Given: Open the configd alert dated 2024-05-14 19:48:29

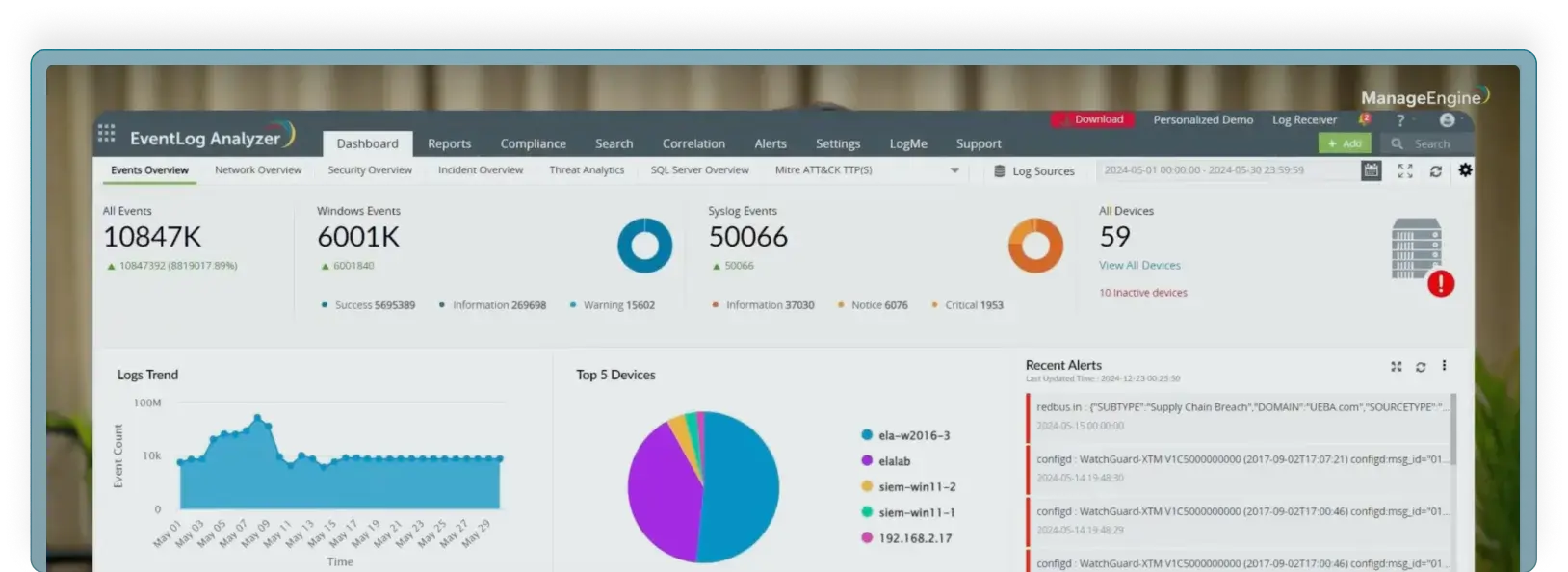Looking at the screenshot, I should pyautogui.click(x=1239, y=520).
